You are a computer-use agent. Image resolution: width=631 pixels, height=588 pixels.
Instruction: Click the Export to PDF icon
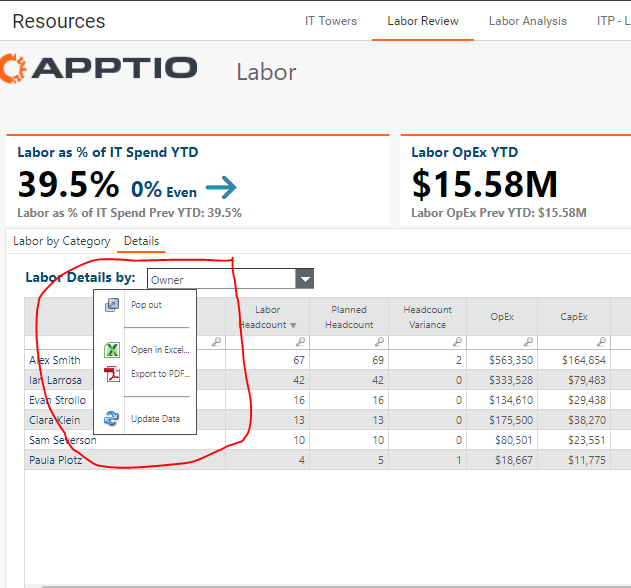(112, 374)
